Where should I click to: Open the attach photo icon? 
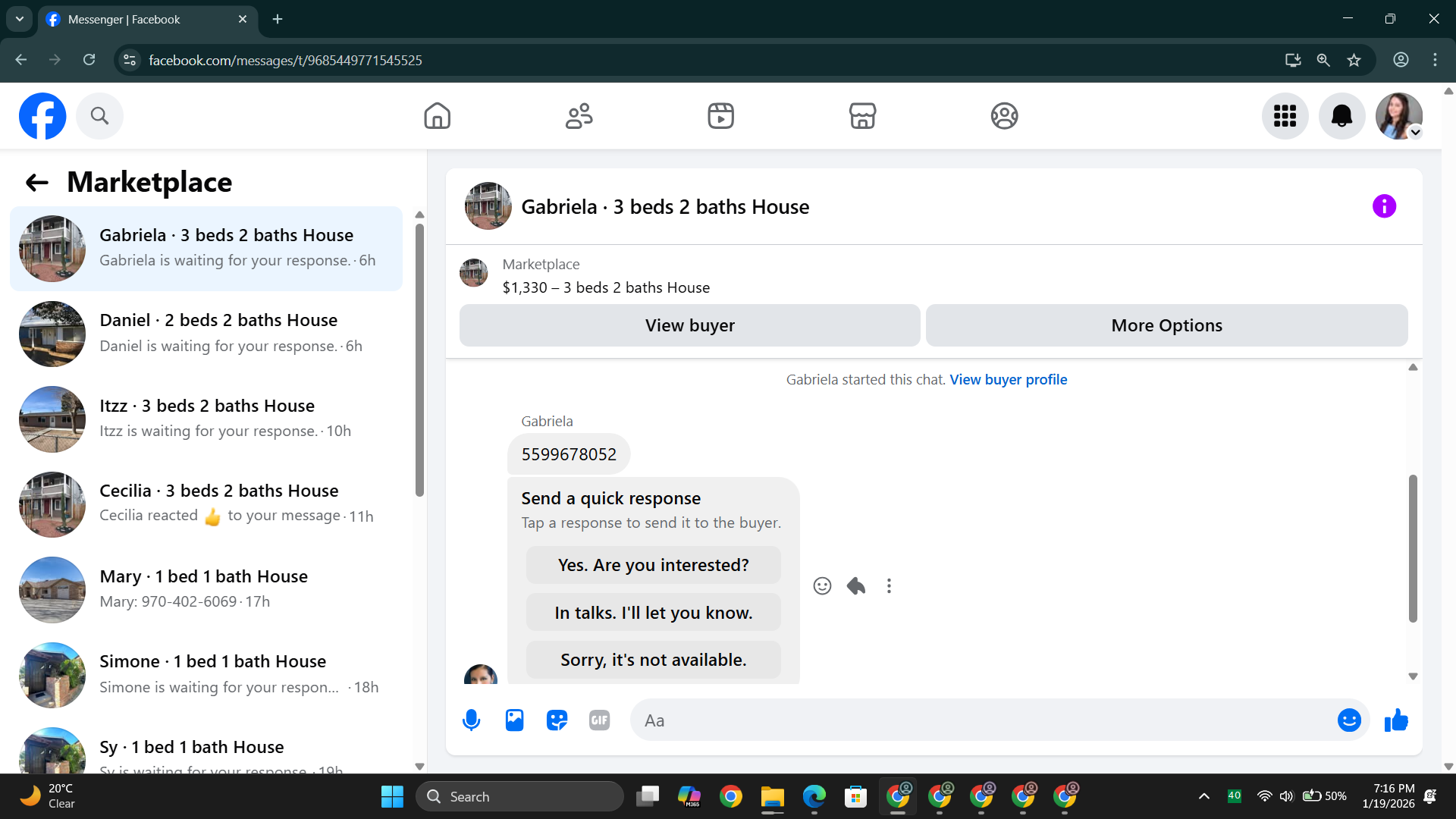pyautogui.click(x=514, y=720)
